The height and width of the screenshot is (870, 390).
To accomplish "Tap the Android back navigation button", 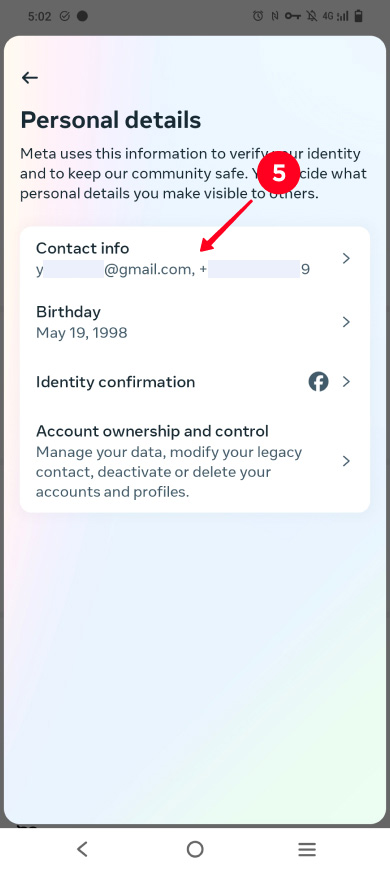I will point(82,849).
